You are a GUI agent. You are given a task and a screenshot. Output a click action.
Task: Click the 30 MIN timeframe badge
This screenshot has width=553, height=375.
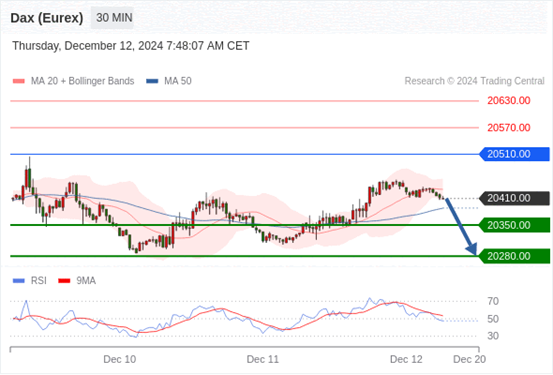coord(112,18)
